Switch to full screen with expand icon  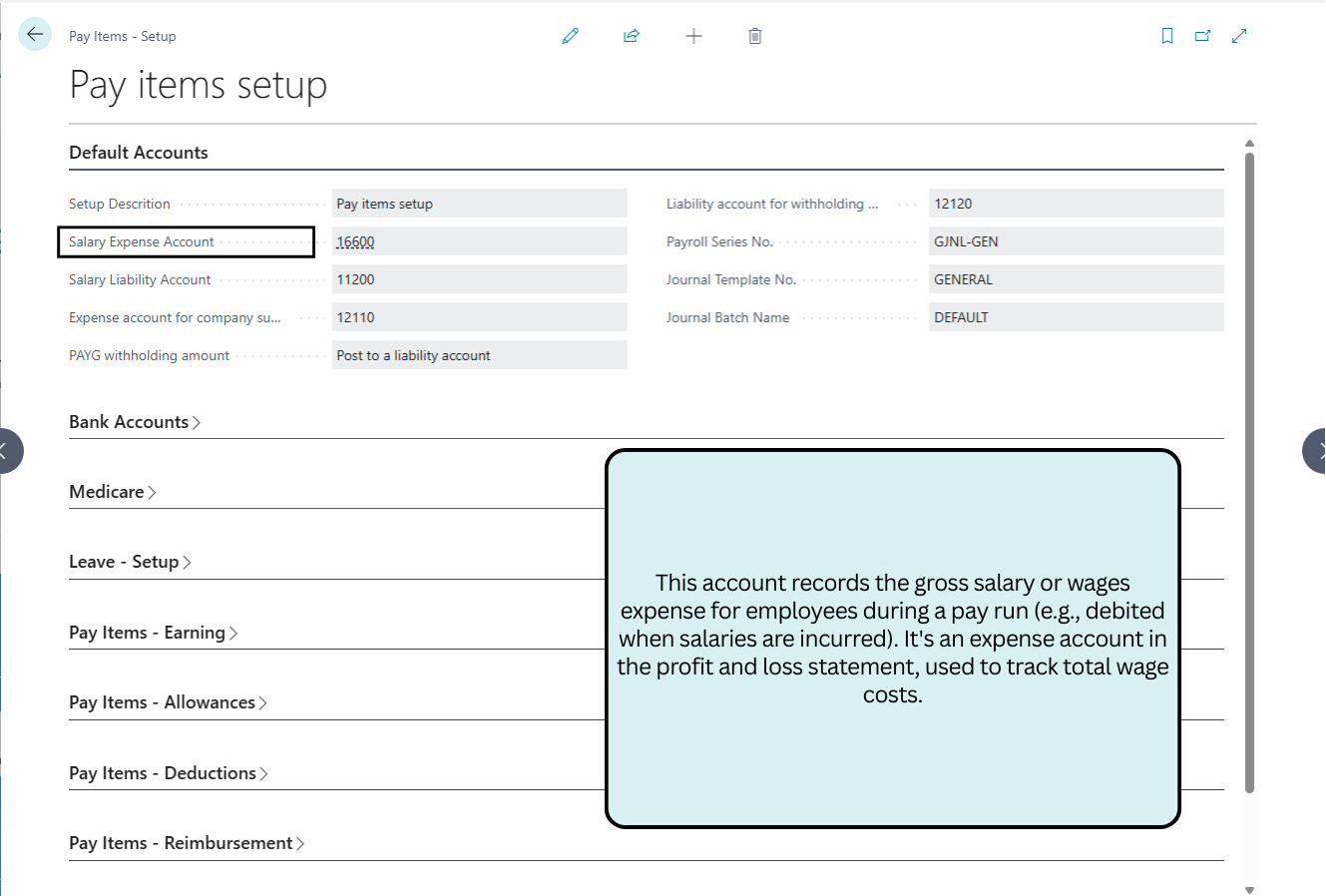1238,35
